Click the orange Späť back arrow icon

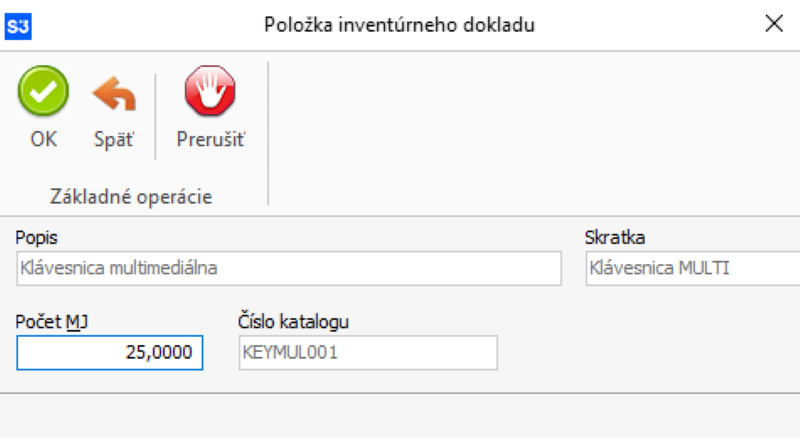coord(114,96)
